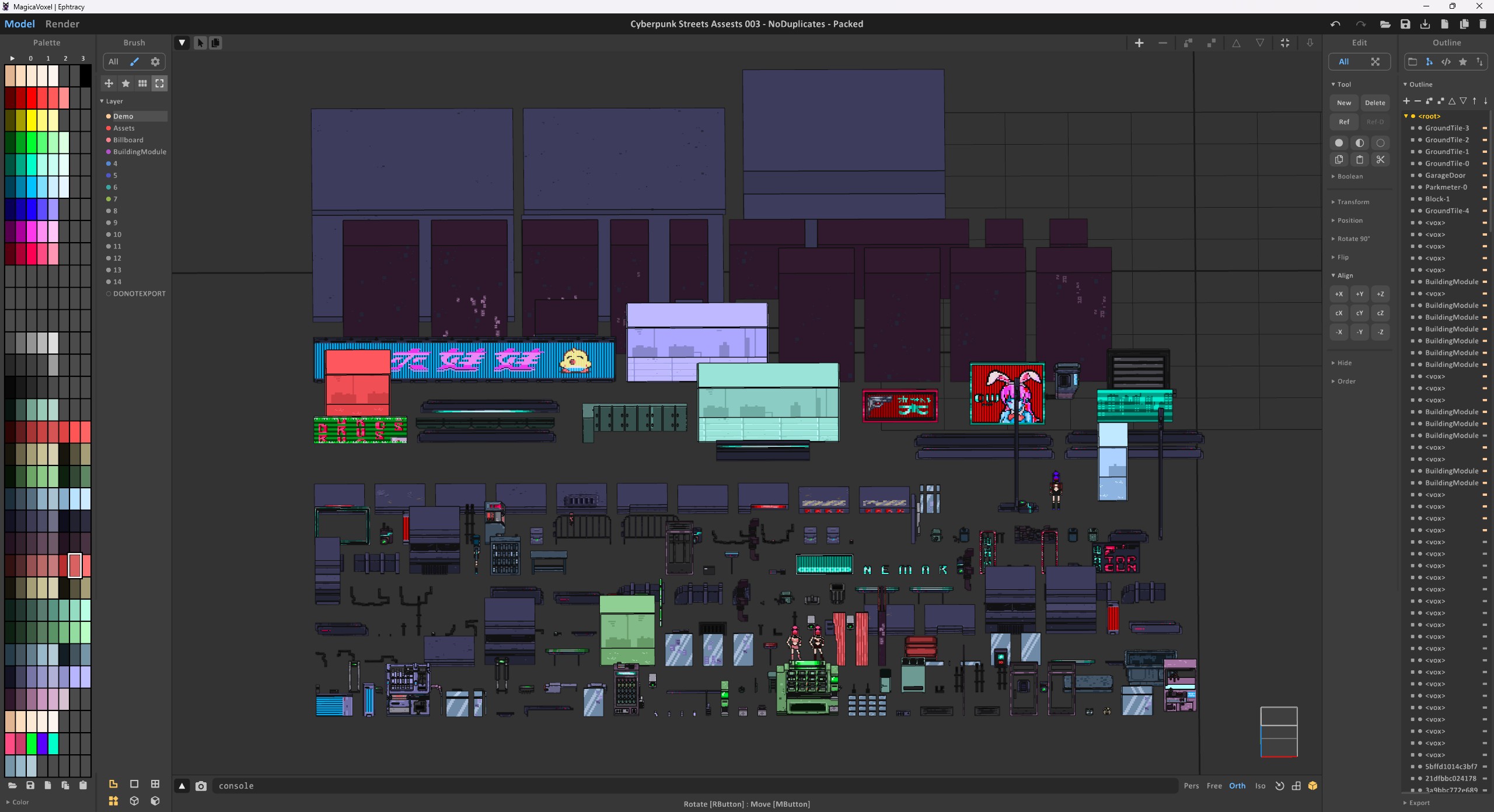Collapse the <root> node in the Outline tree
Image resolution: width=1494 pixels, height=812 pixels.
(x=1406, y=116)
